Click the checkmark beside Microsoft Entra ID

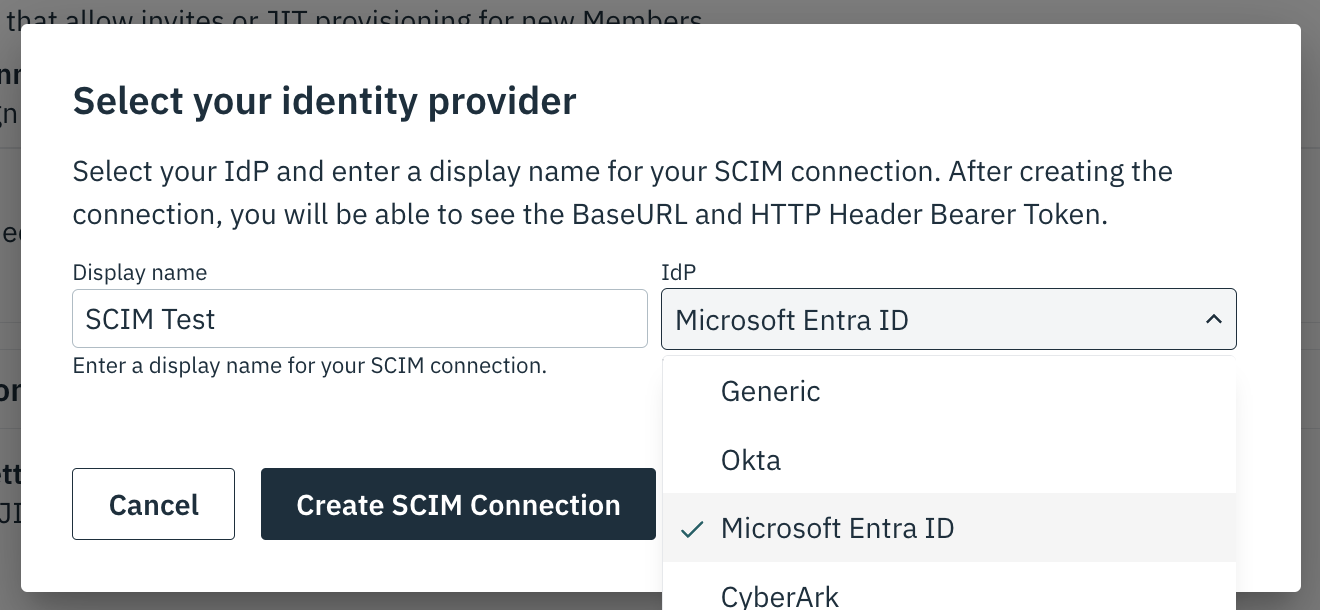[x=691, y=529]
